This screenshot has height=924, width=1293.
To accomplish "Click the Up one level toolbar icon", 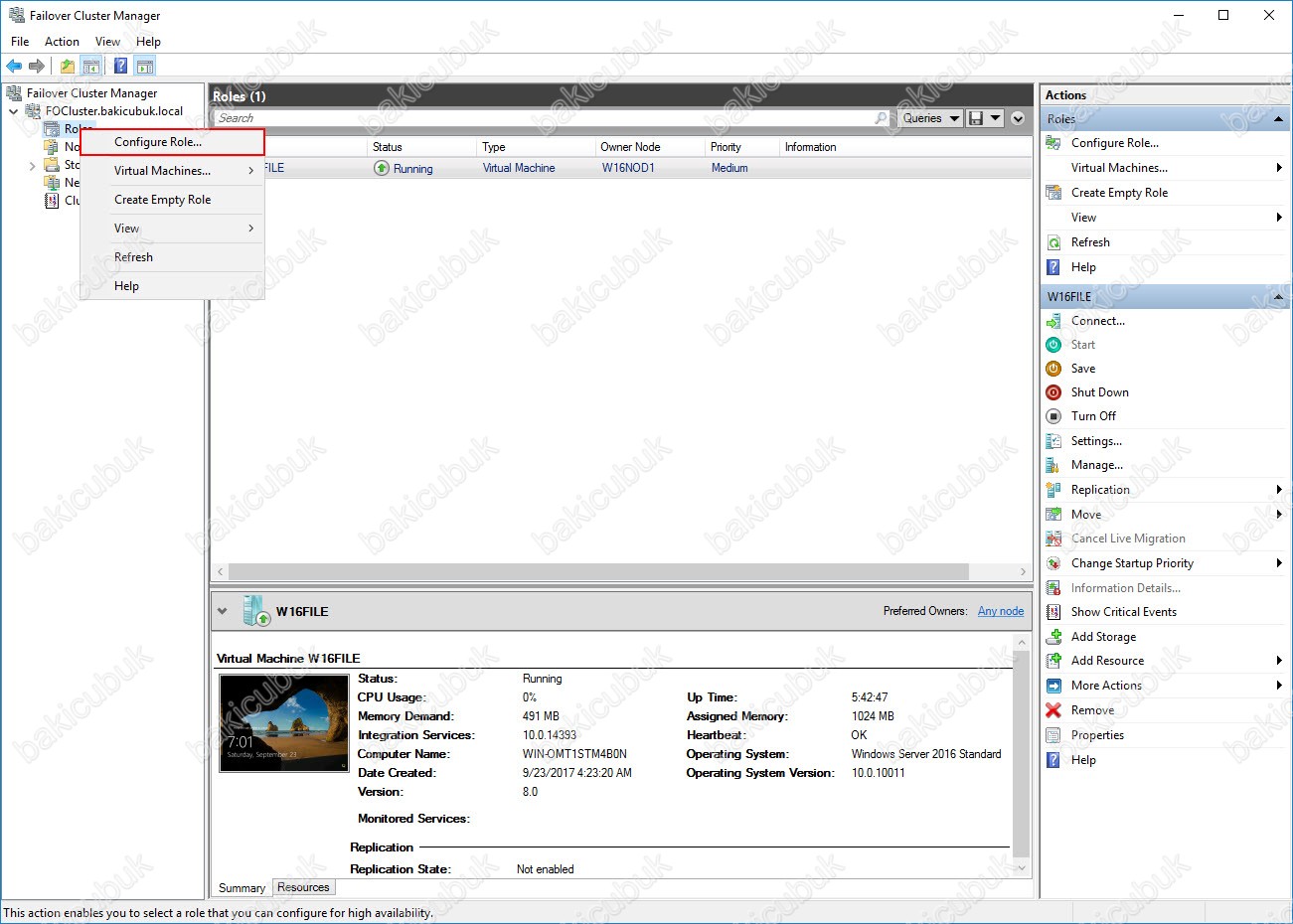I will 68,66.
